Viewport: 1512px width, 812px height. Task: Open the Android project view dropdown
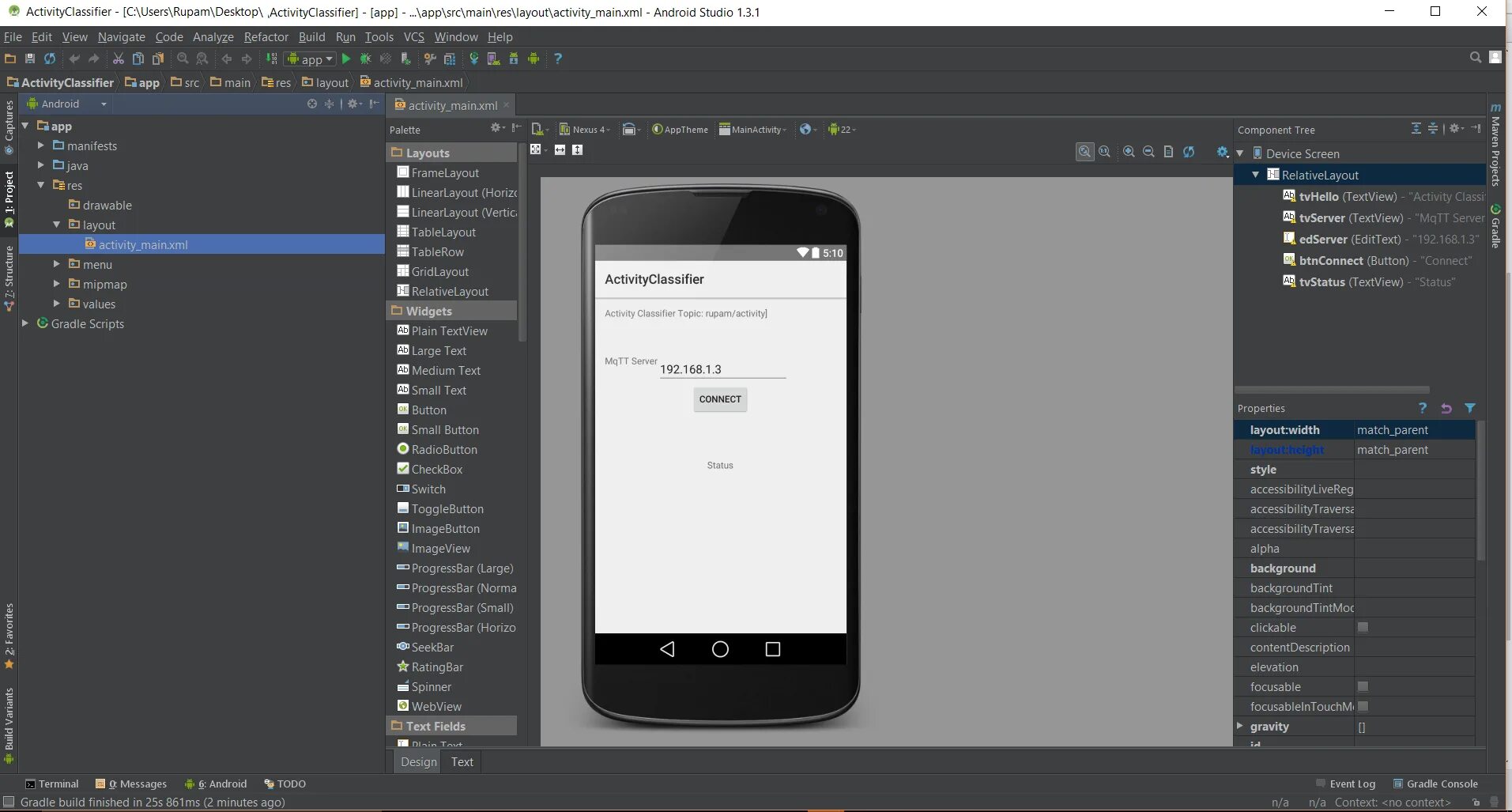(66, 104)
